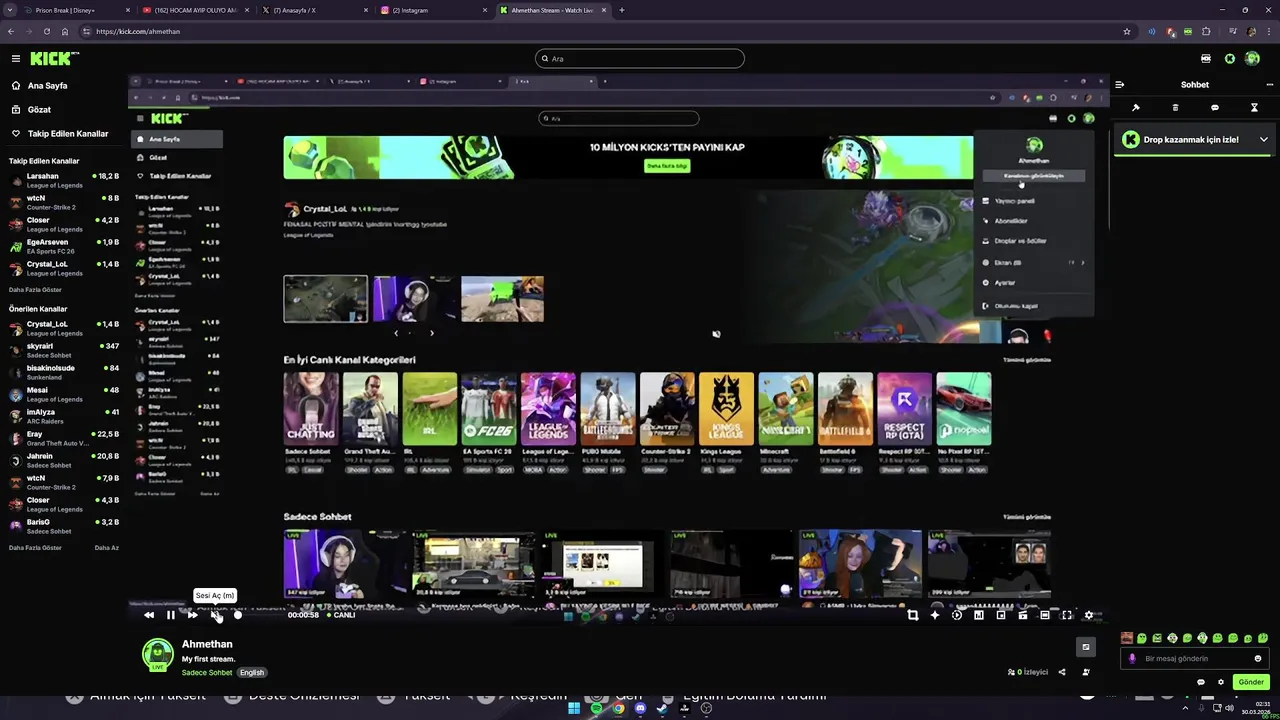1280x720 pixels.
Task: Click the chat bubble icon in Sohbet header
Action: click(1215, 108)
